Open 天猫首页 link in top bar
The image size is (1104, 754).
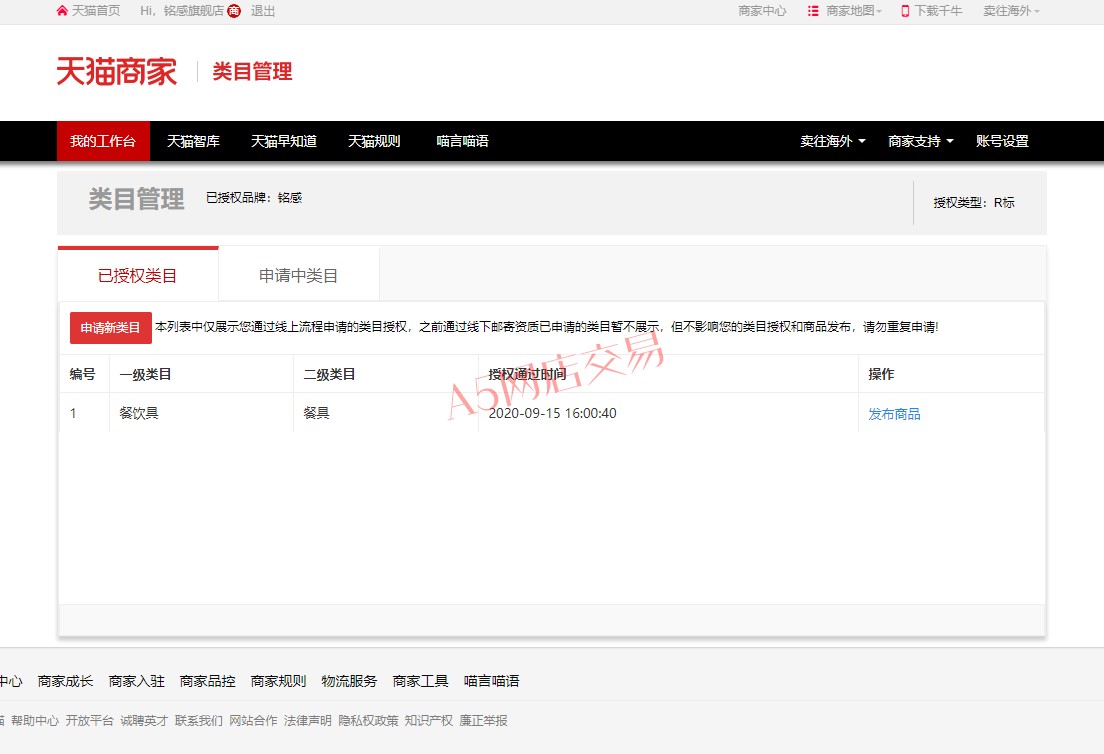pos(96,11)
